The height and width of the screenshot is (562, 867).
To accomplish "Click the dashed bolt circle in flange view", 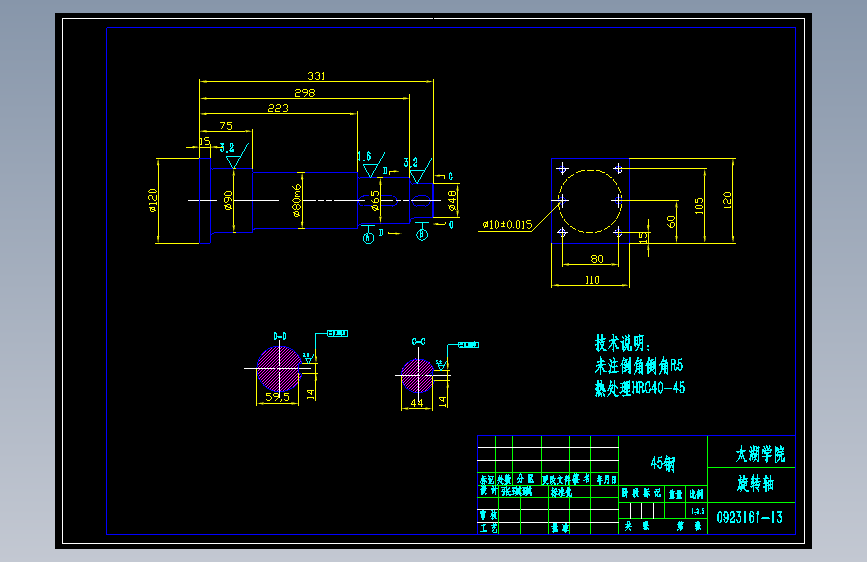I will pos(590,201).
